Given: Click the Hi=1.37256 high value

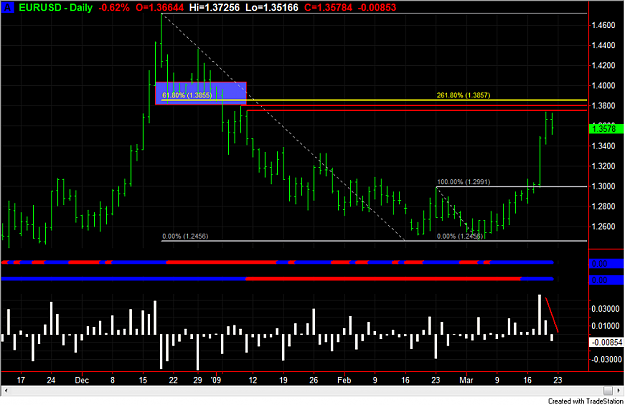Looking at the screenshot, I should pos(214,7).
